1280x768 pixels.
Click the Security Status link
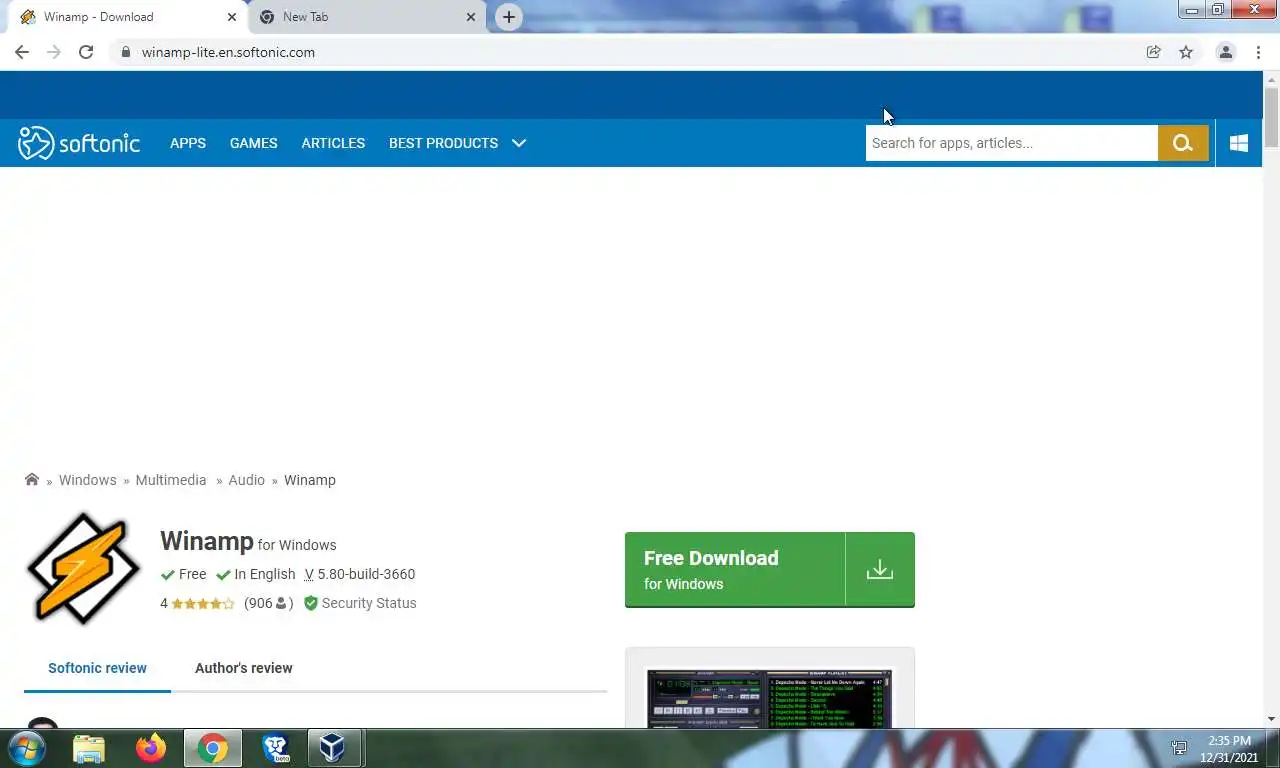[x=369, y=603]
